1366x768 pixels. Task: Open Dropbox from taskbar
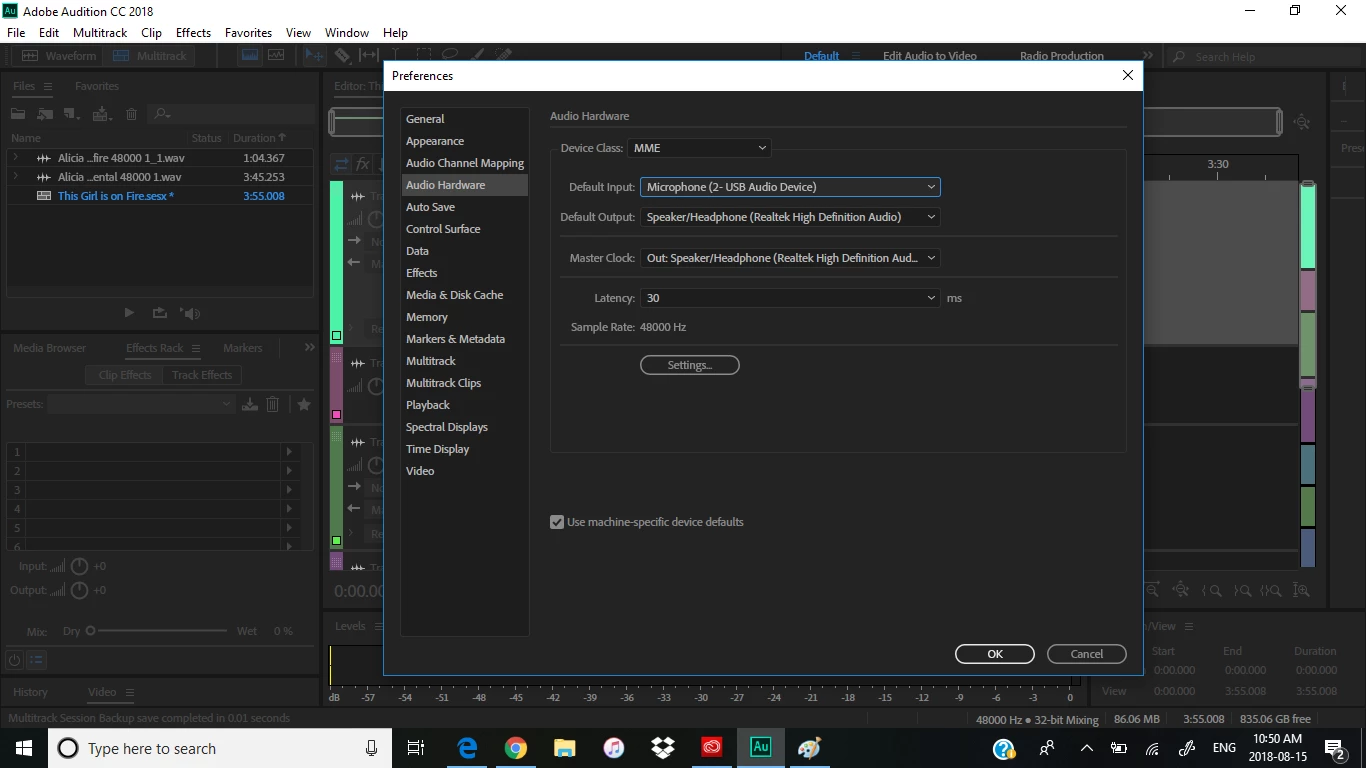pyautogui.click(x=662, y=748)
